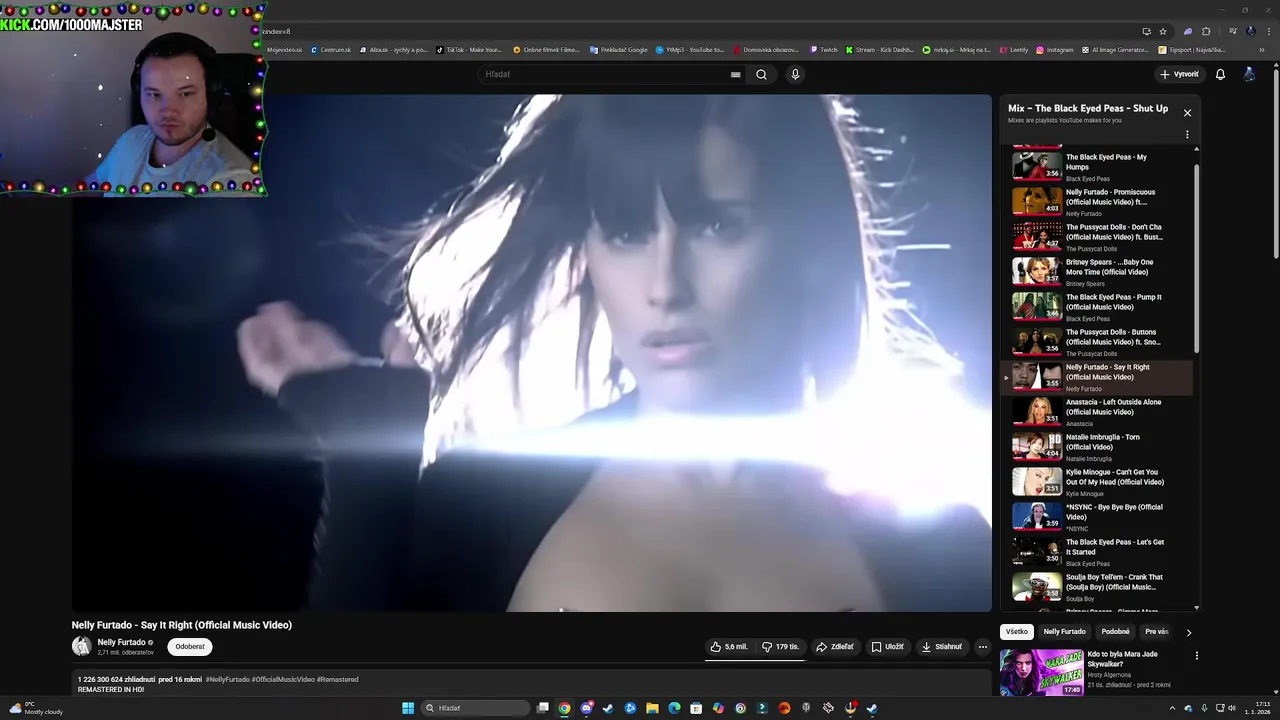Select the Podobné filter chip

point(1115,632)
